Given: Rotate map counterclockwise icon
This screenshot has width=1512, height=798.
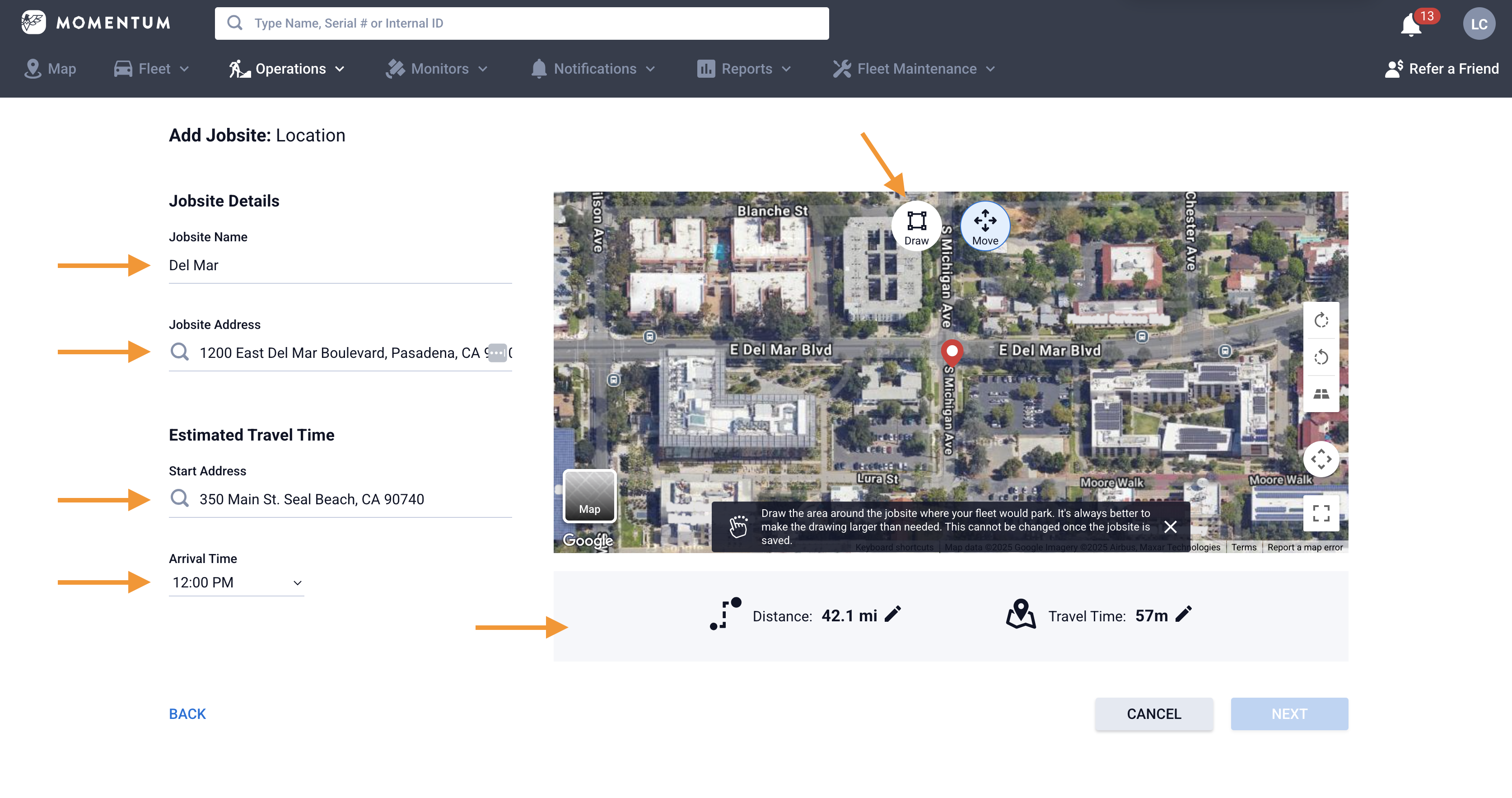Looking at the screenshot, I should click(1321, 357).
